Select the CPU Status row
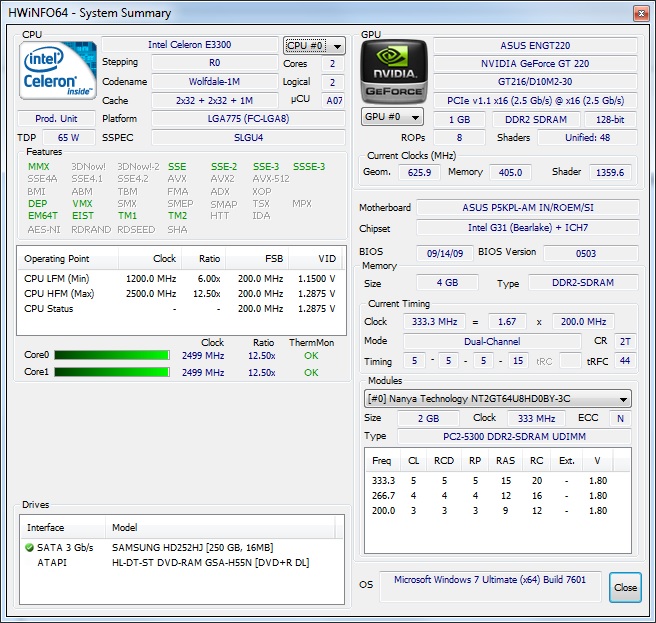Viewport: 656px width, 623px height. coord(180,309)
